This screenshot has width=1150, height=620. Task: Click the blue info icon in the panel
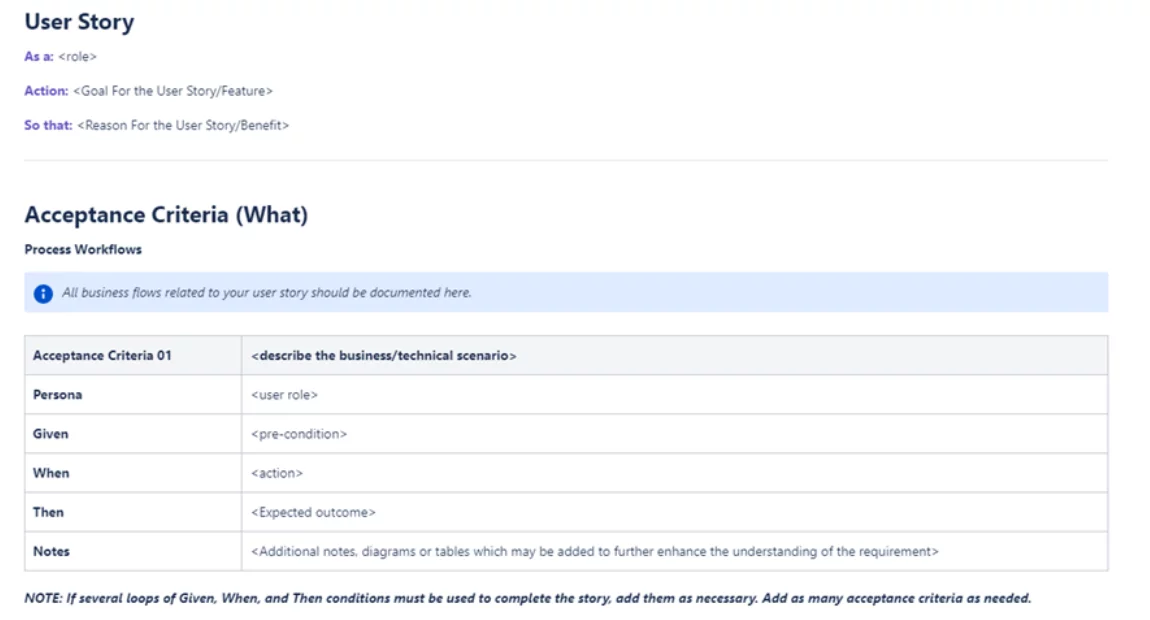point(43,294)
